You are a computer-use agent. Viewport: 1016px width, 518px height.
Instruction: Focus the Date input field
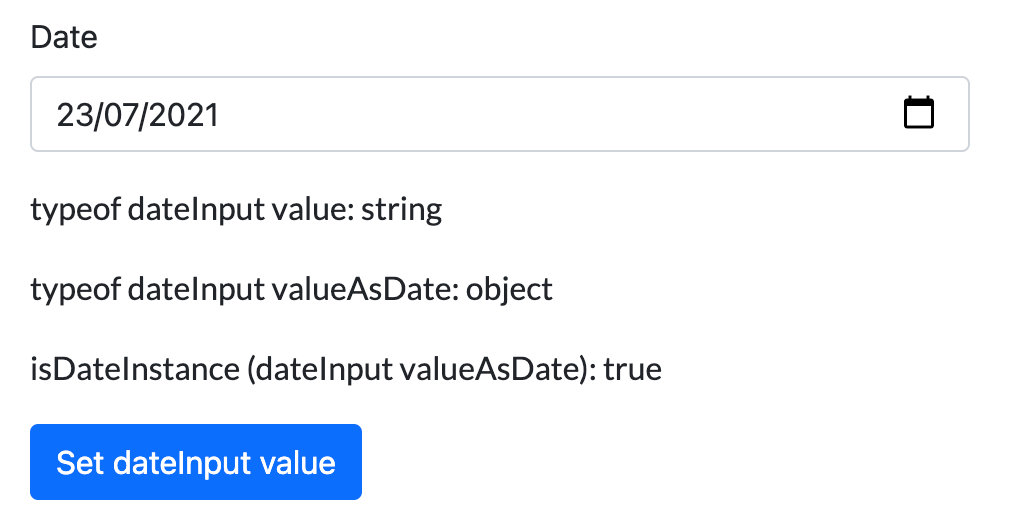(500, 114)
